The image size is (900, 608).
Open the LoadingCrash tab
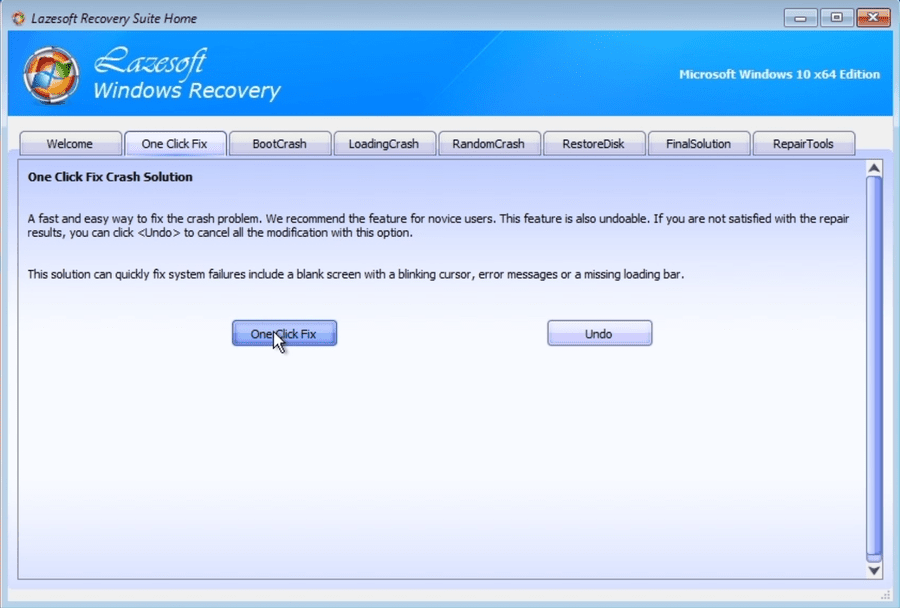(x=384, y=144)
